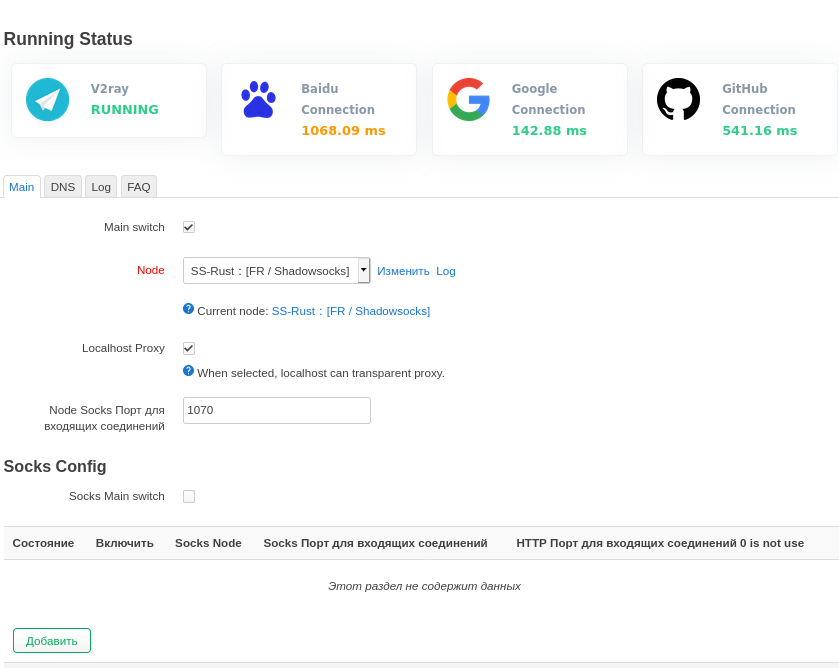Disable the Localhost Proxy checkbox
Screen dimensions: 839x668
(x=189, y=348)
